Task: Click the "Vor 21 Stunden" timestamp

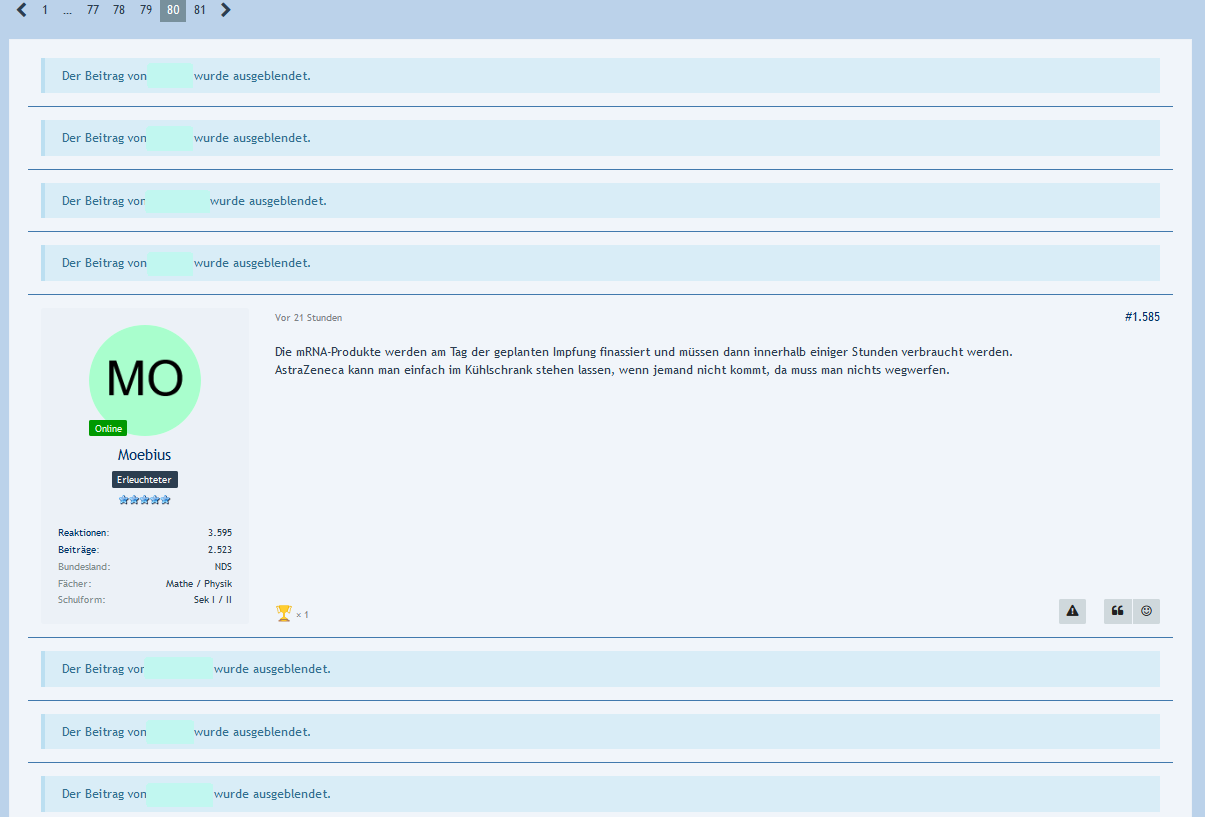Action: [x=308, y=318]
